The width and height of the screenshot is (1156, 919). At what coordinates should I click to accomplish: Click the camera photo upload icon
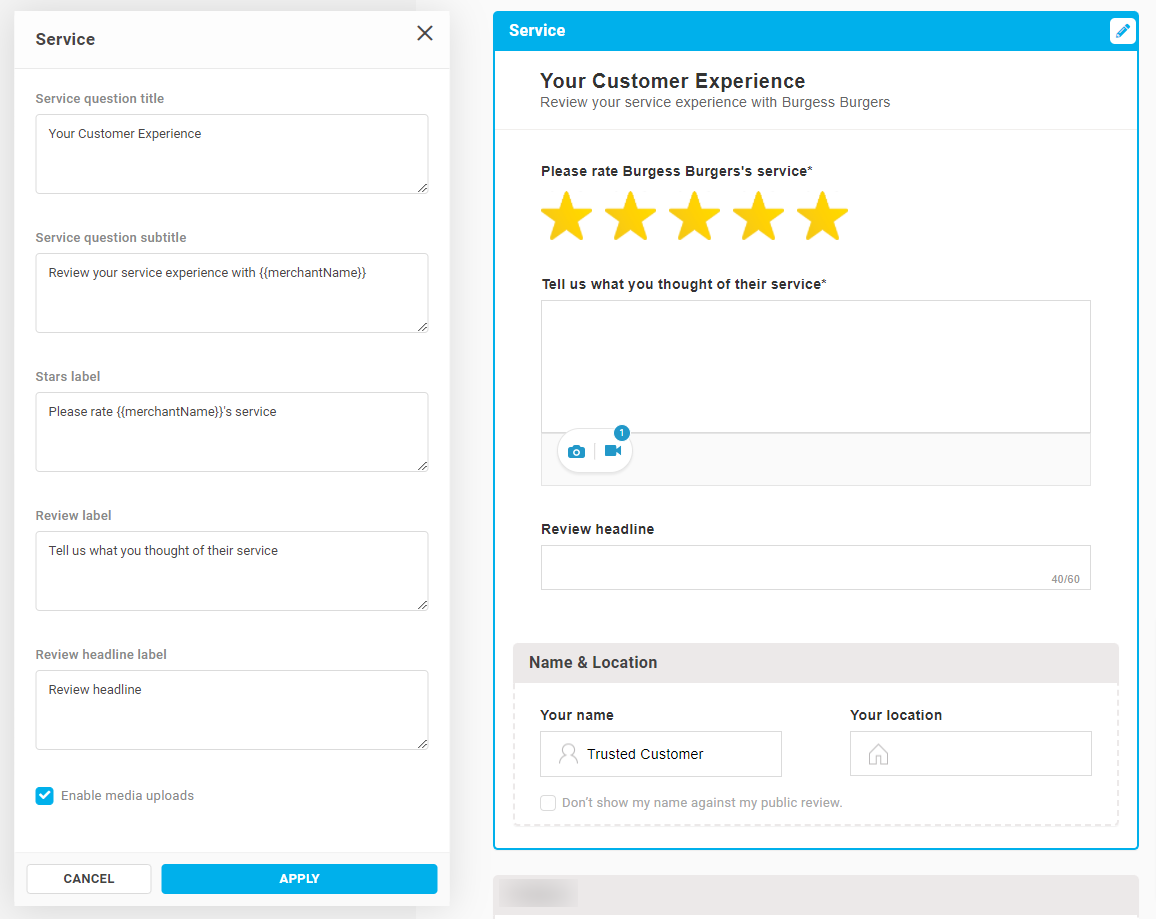(577, 451)
